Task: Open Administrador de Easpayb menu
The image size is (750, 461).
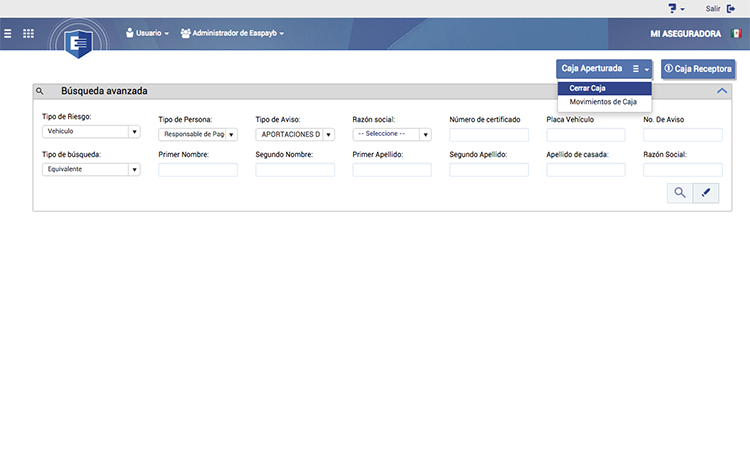Action: [232, 33]
